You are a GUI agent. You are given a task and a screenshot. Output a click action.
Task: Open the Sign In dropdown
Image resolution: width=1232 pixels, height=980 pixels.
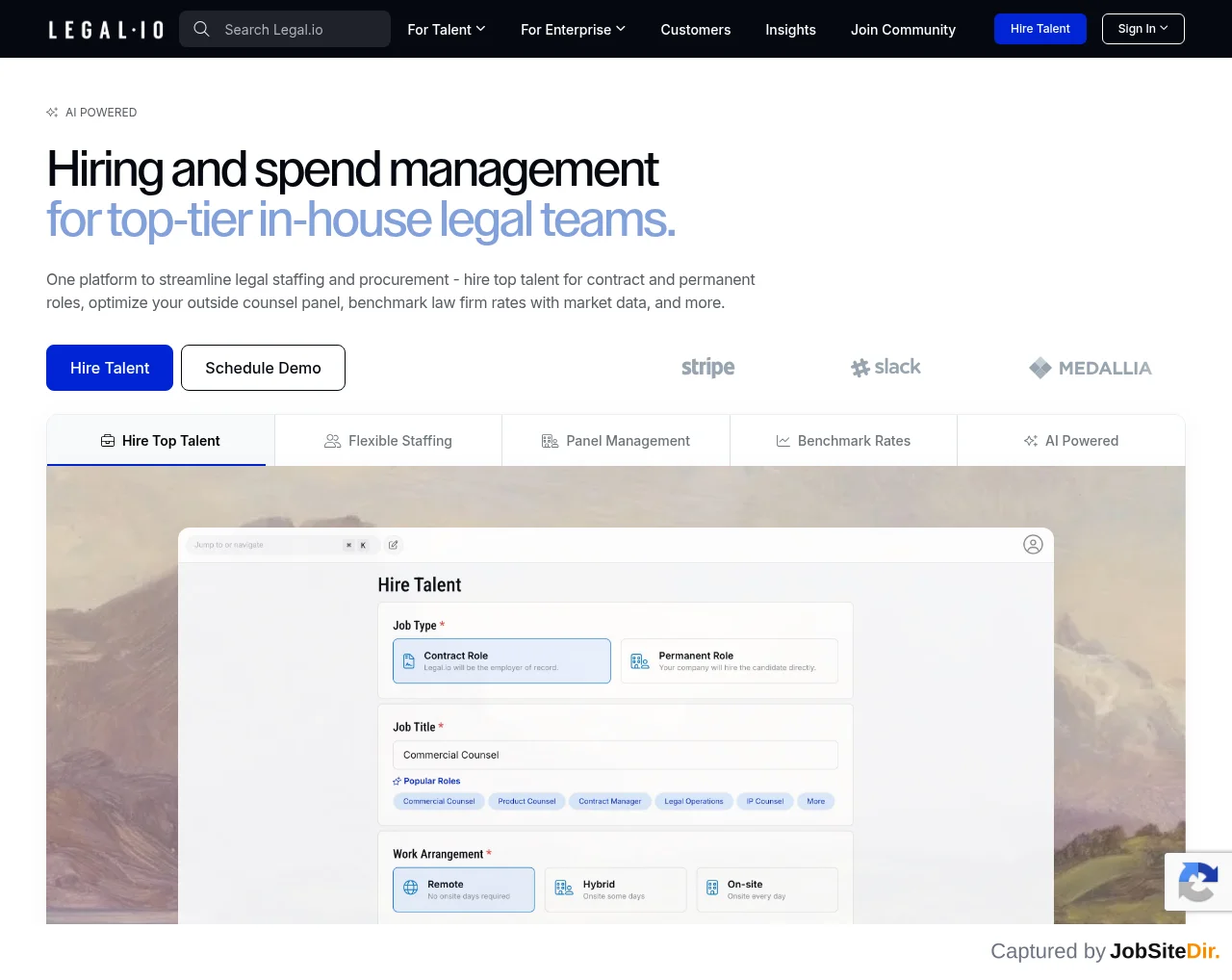pyautogui.click(x=1143, y=29)
